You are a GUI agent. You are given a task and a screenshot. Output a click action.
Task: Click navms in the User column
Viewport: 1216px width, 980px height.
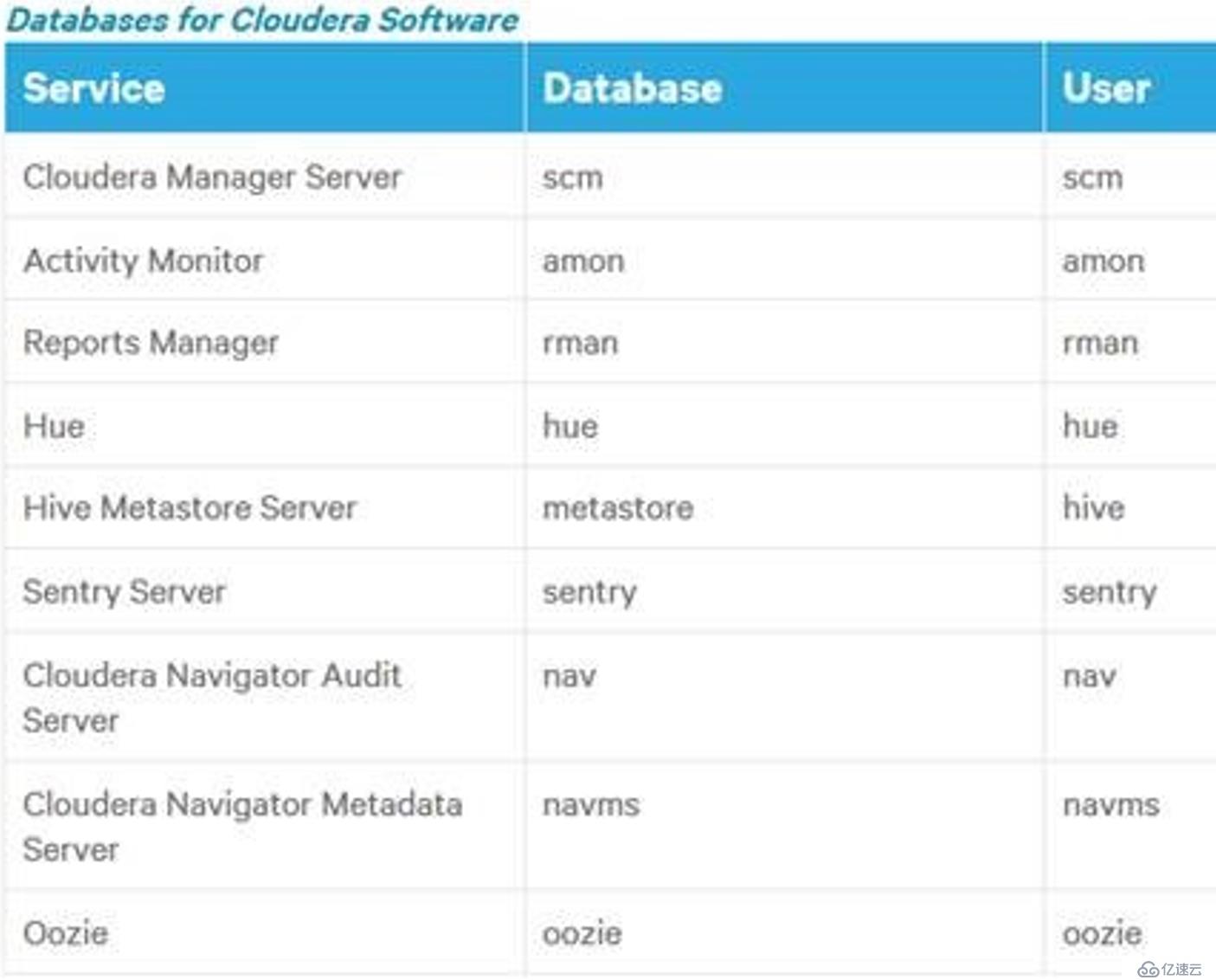click(x=1110, y=805)
